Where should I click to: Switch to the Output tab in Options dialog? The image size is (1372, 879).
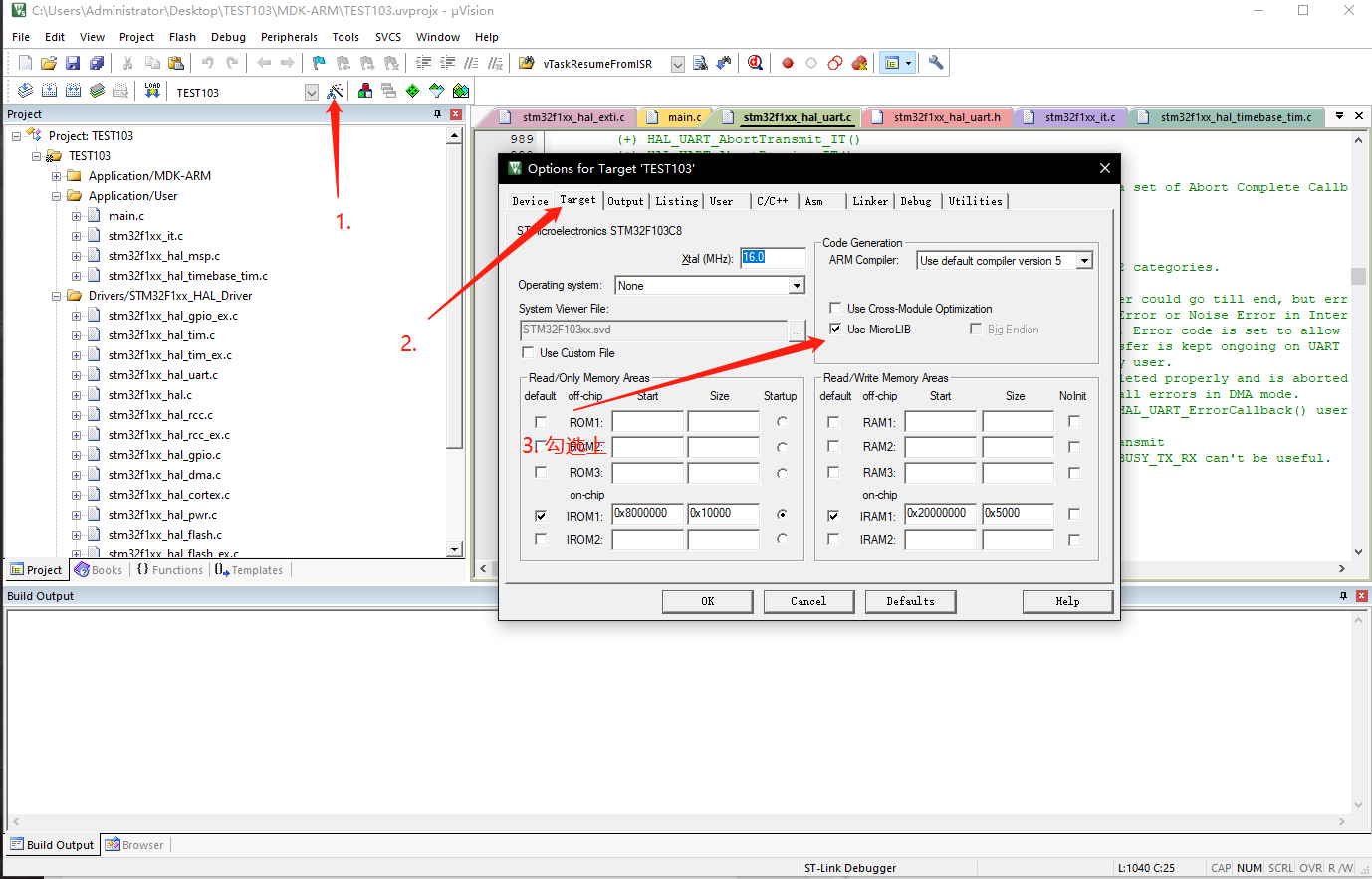tap(625, 201)
